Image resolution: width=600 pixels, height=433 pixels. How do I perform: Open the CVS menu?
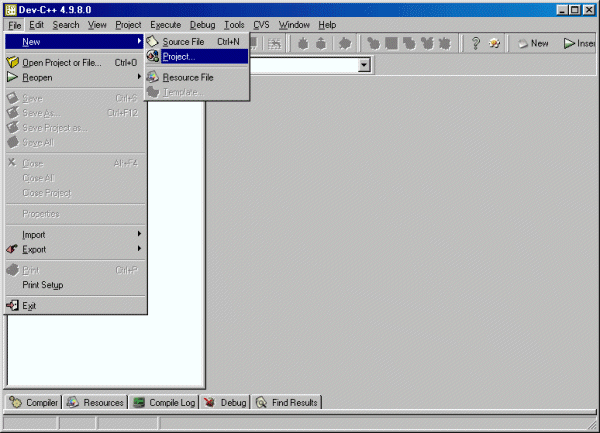[261, 25]
